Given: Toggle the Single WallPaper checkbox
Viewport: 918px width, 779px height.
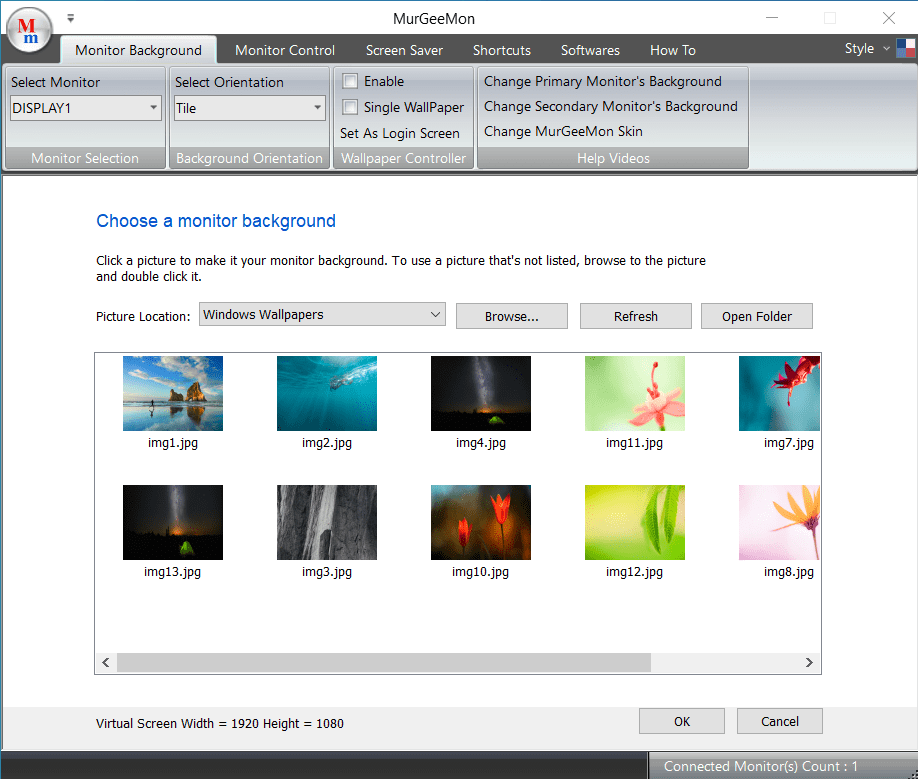Looking at the screenshot, I should pyautogui.click(x=350, y=107).
